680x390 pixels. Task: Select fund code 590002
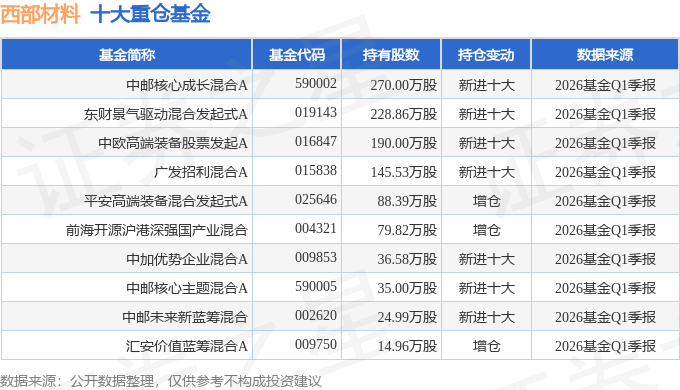(x=316, y=83)
